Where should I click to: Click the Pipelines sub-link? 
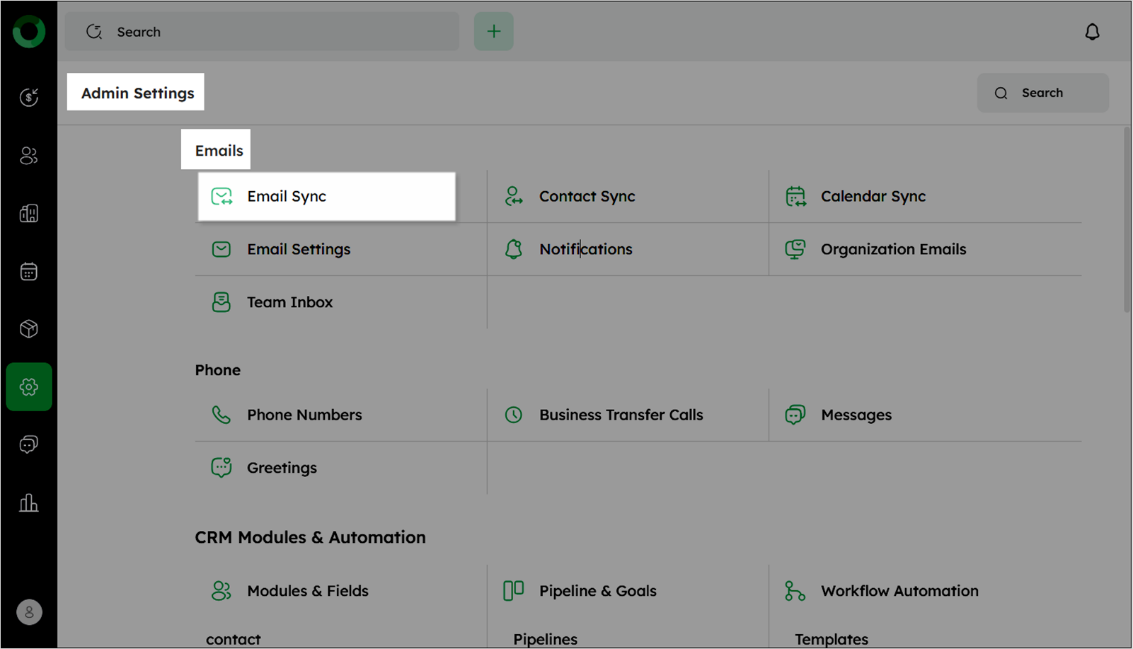pyautogui.click(x=546, y=640)
